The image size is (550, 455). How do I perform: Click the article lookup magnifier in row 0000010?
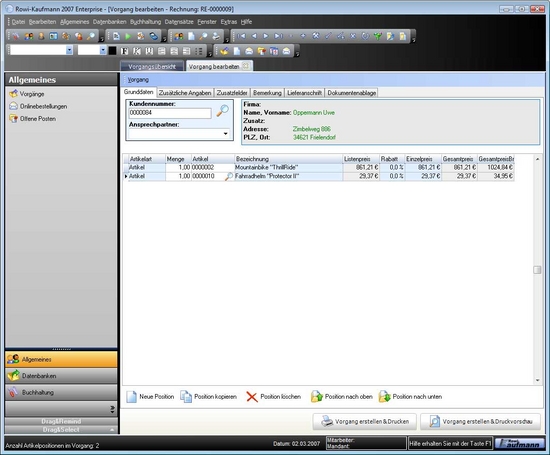click(x=229, y=176)
